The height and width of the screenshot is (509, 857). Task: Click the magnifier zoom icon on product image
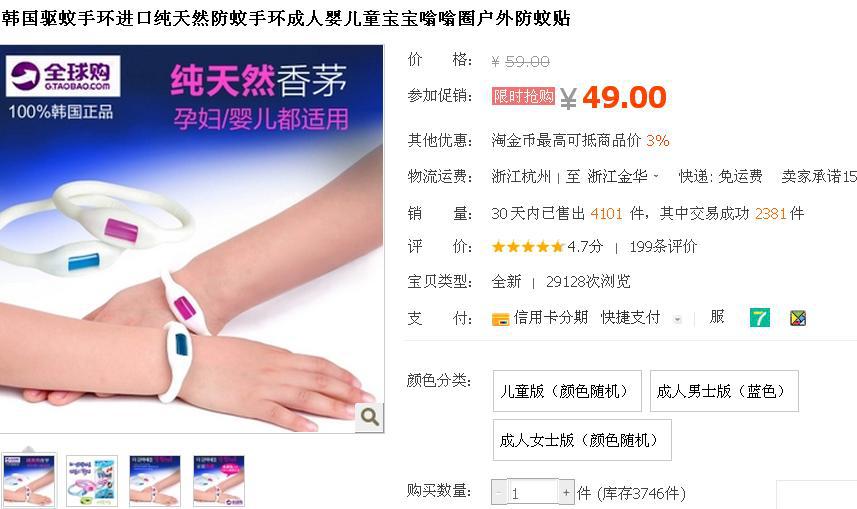pyautogui.click(x=369, y=417)
